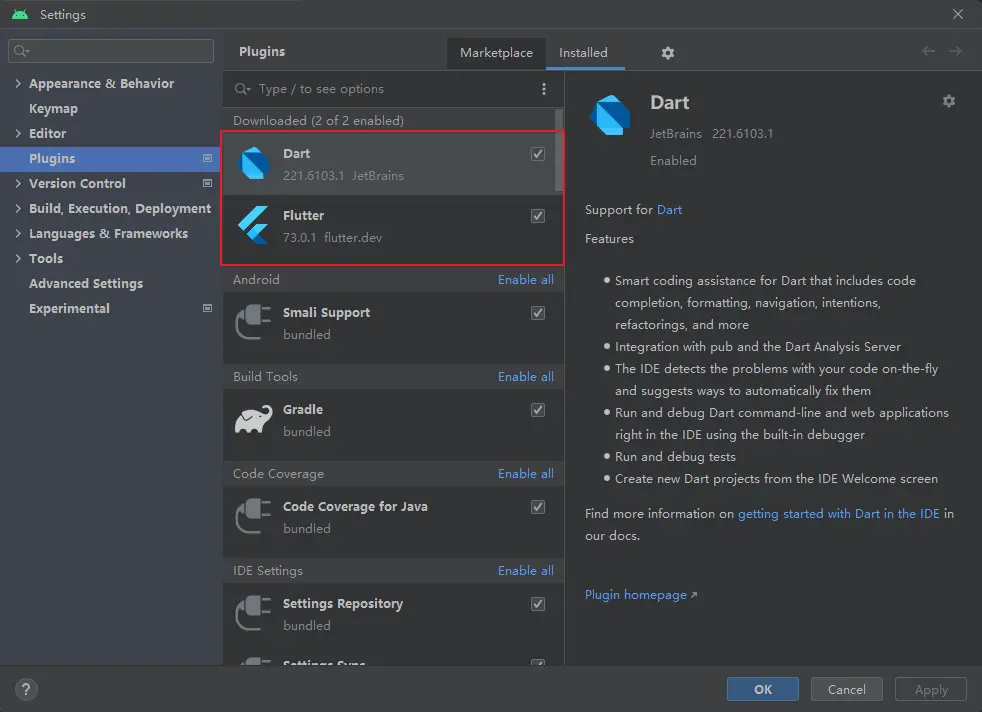Toggle the Code Coverage for Java checkbox
This screenshot has width=982, height=712.
(x=538, y=507)
